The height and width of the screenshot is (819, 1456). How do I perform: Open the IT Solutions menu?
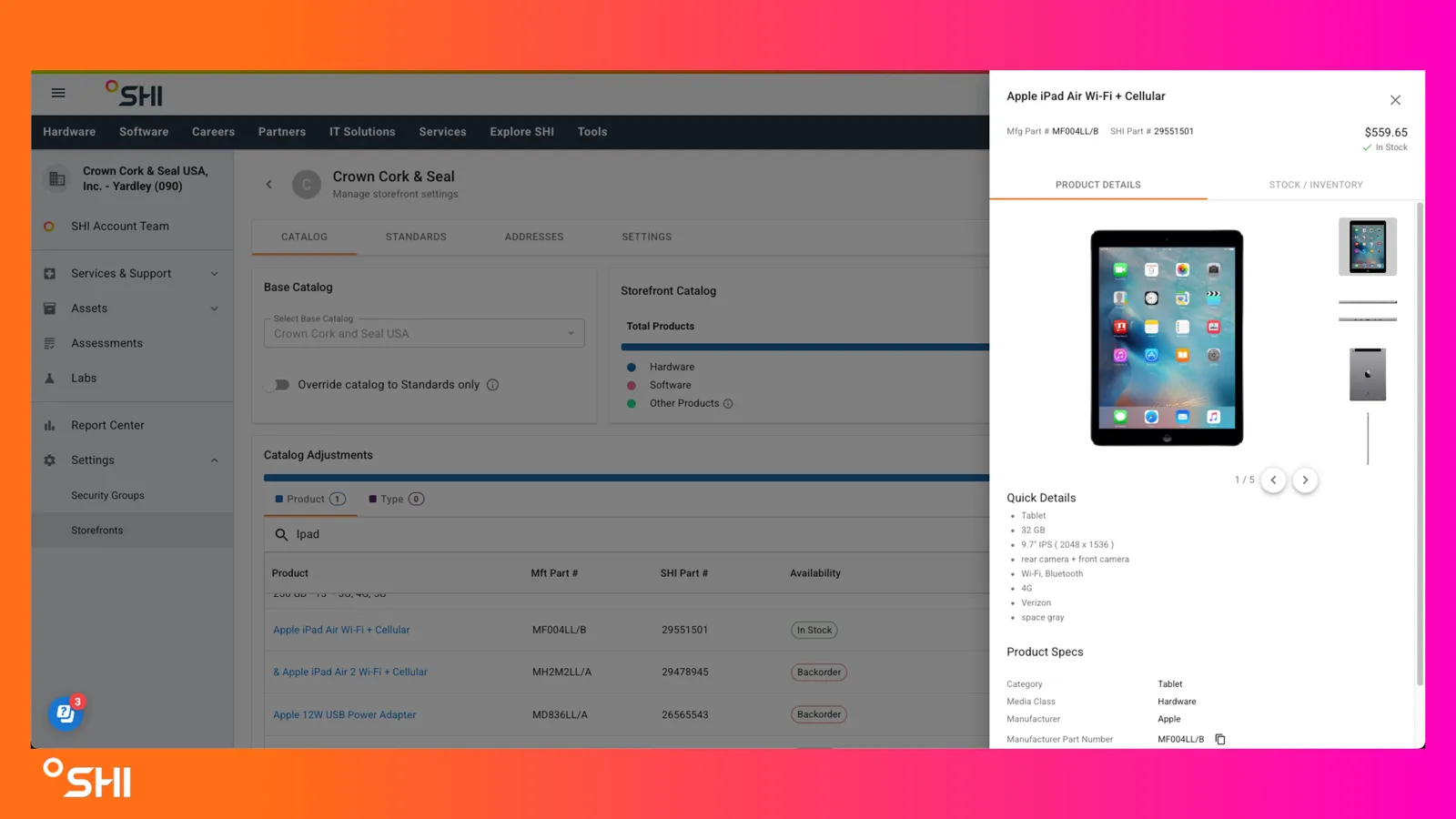coord(362,132)
